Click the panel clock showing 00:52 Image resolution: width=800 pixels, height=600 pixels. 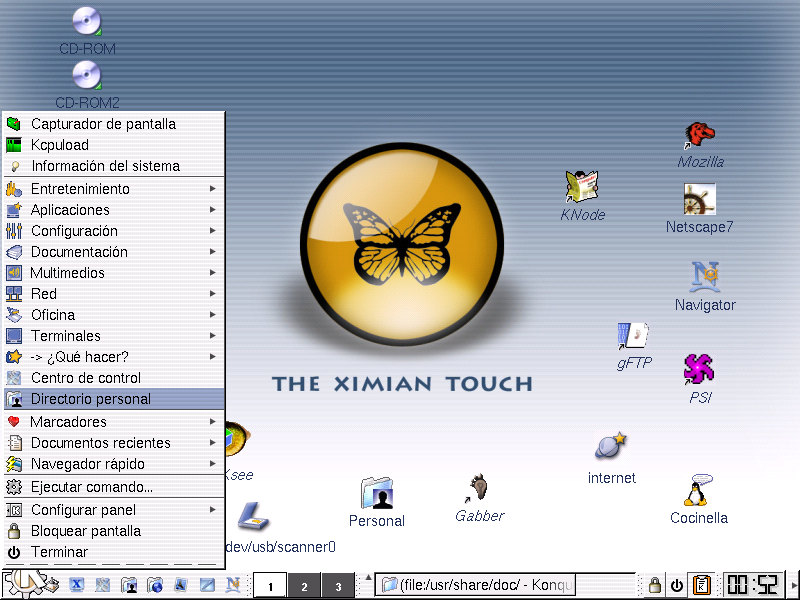point(753,585)
